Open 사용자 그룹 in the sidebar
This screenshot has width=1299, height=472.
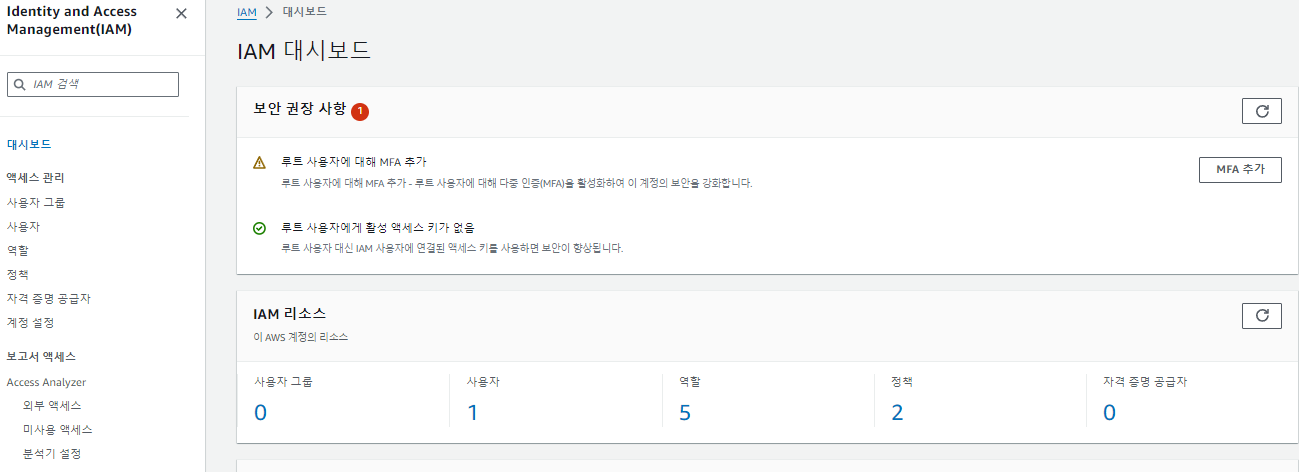pyautogui.click(x=36, y=202)
